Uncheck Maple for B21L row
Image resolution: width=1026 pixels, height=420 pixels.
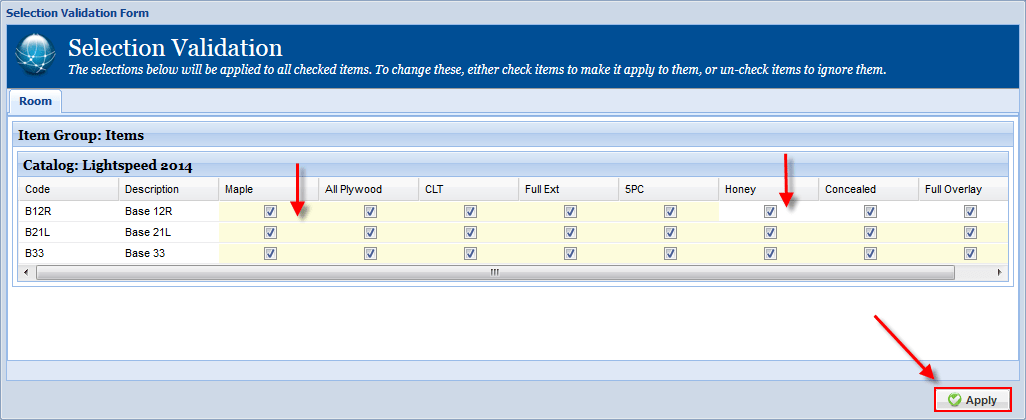(271, 232)
